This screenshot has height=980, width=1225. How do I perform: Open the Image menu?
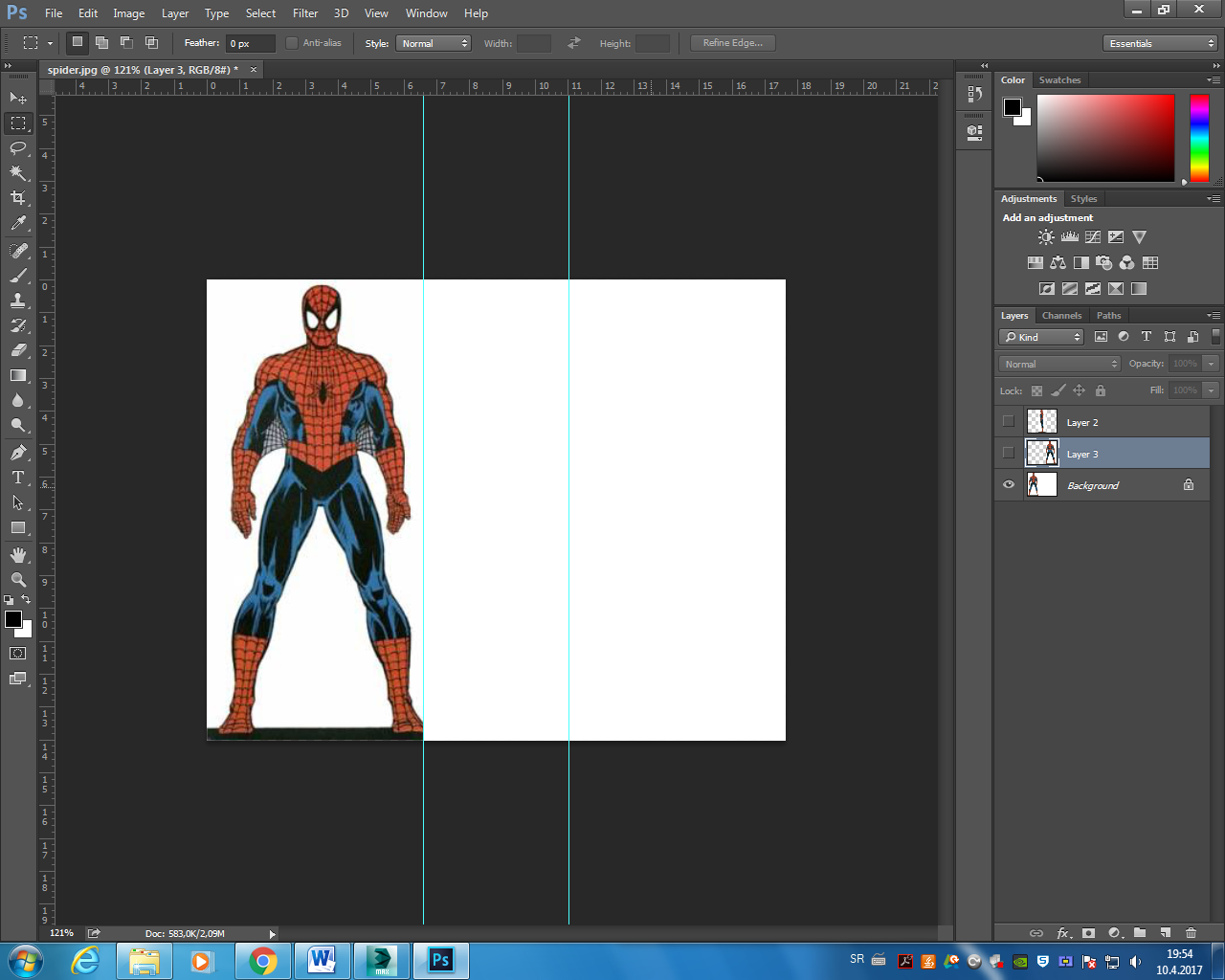[x=129, y=13]
